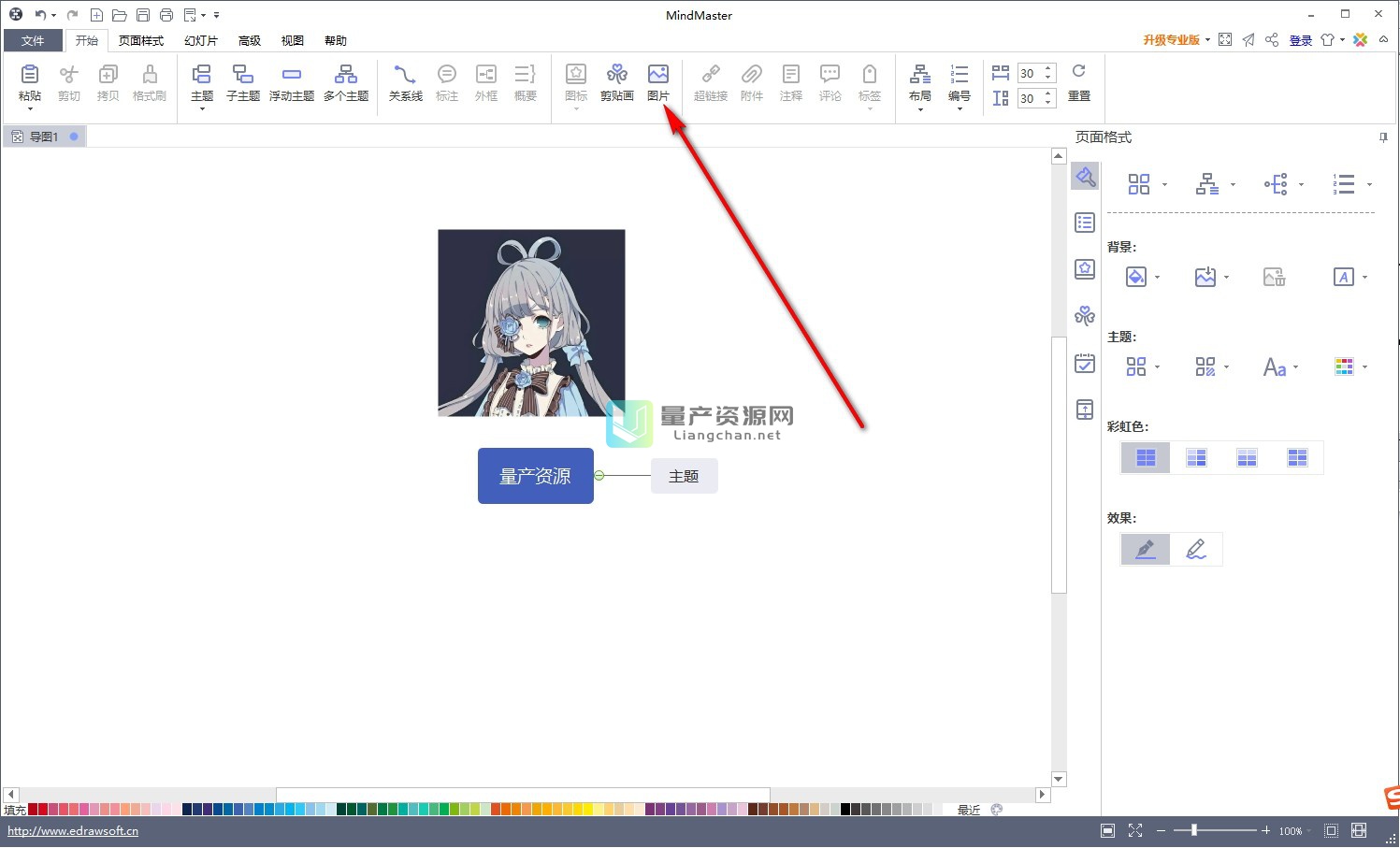Click the zoom slider handle

point(1194,830)
